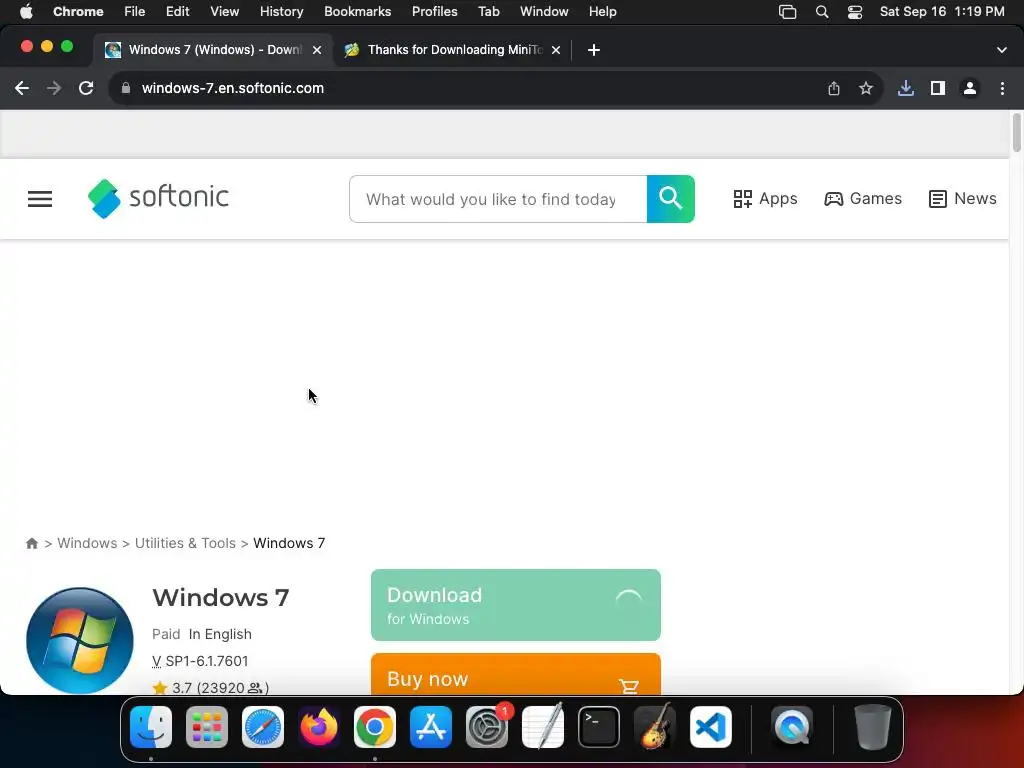Open App Store from the Dock

(431, 727)
